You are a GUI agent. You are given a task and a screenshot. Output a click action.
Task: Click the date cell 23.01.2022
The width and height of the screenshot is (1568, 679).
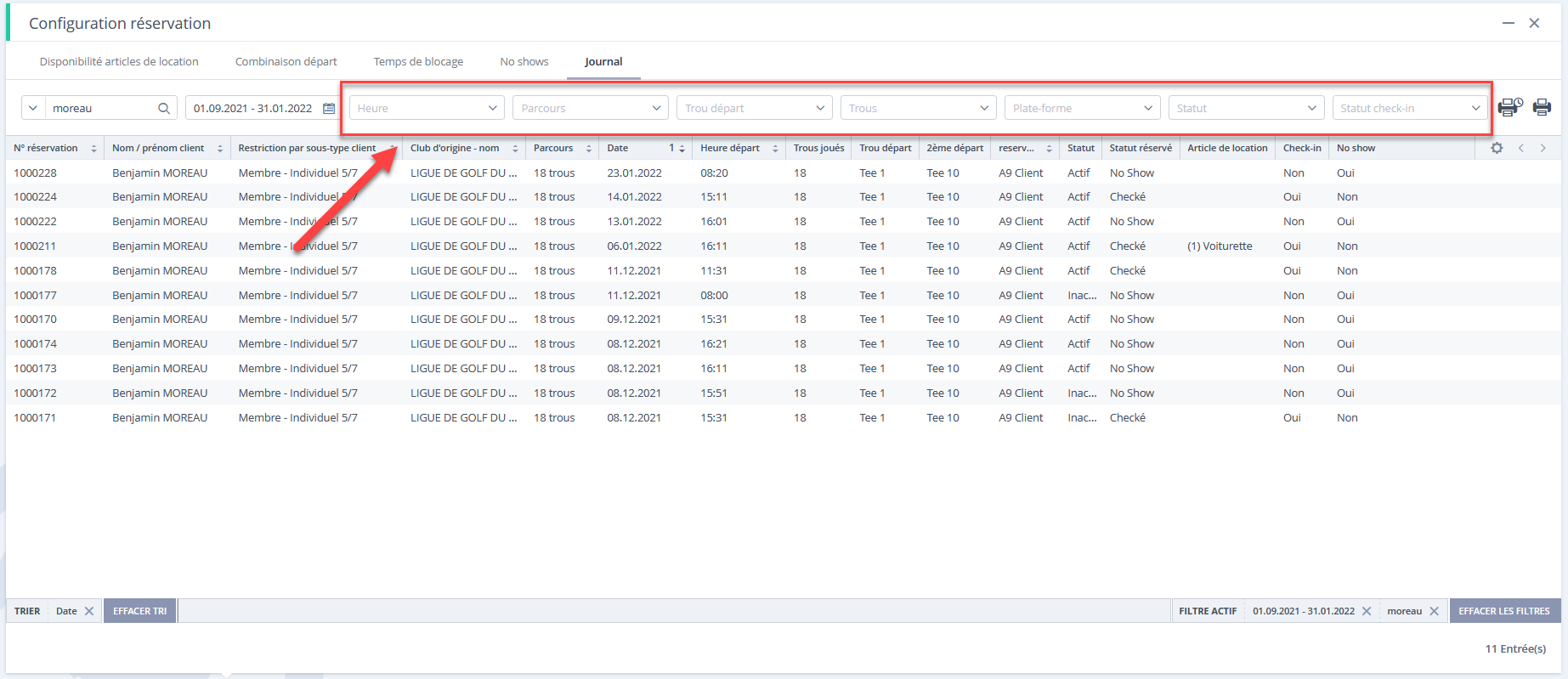tap(634, 173)
